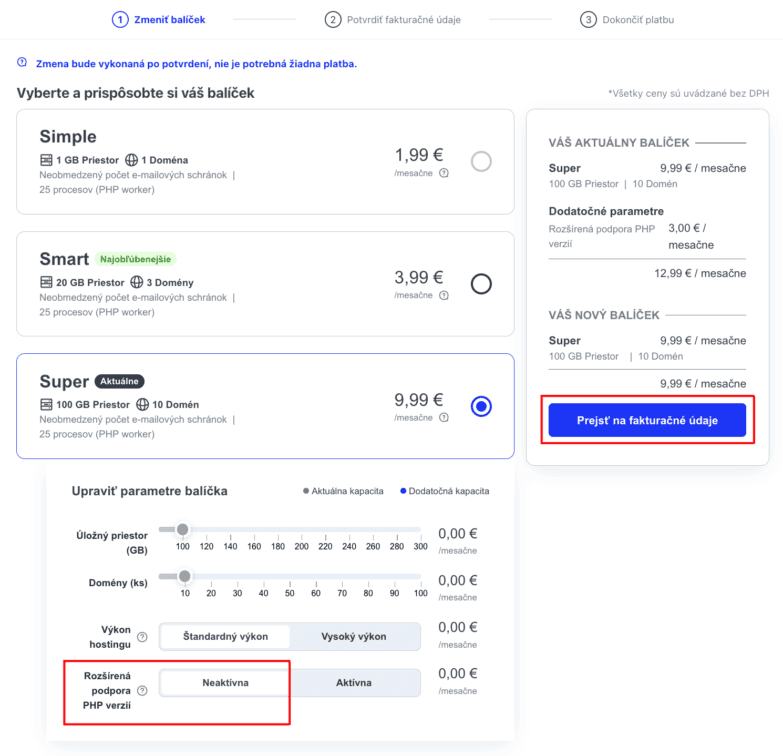Enable extended PHP support with Aktívna
This screenshot has height=756, width=783.
point(354,683)
